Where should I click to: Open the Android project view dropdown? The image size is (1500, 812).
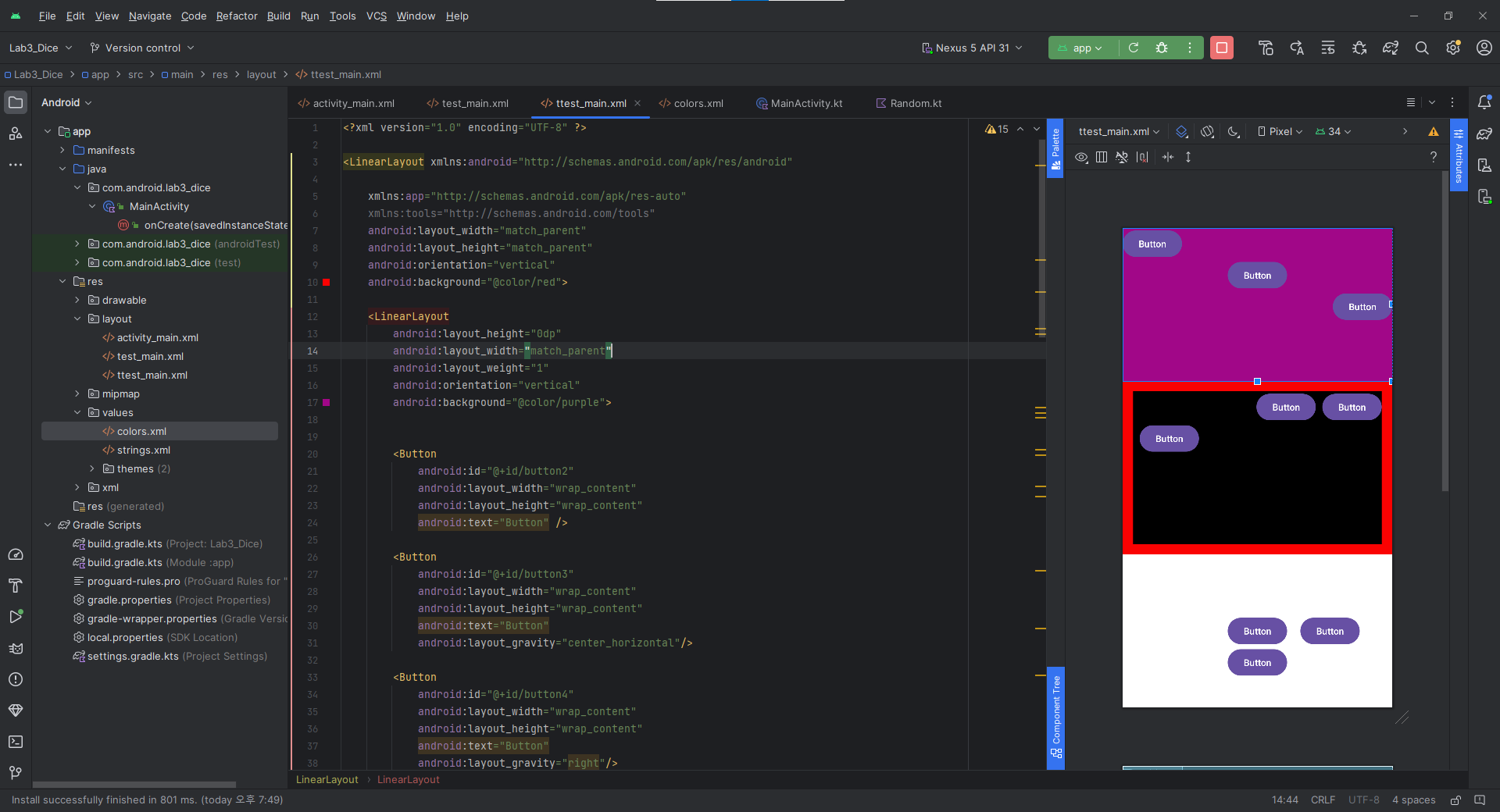[66, 102]
